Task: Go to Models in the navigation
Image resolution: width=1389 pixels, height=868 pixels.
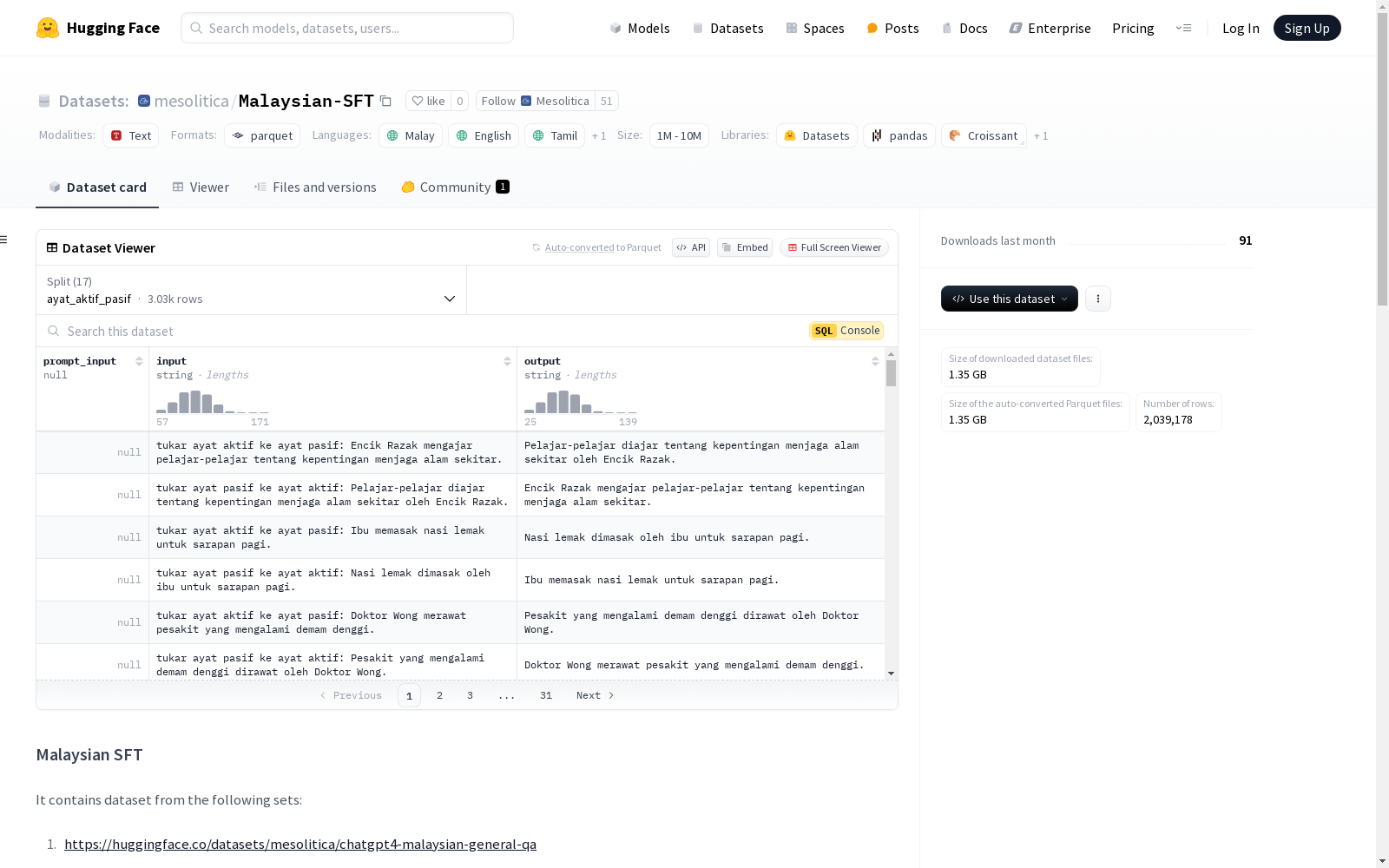Action: (x=640, y=28)
